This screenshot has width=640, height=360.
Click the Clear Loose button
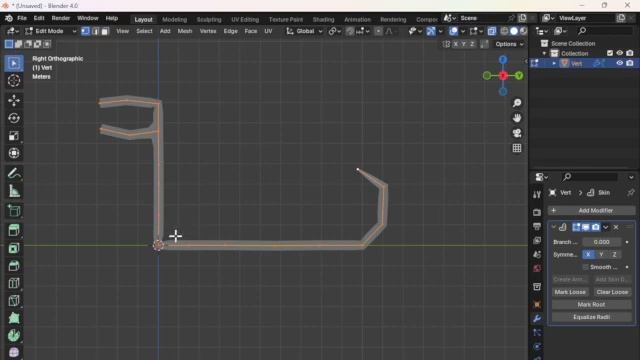click(612, 292)
